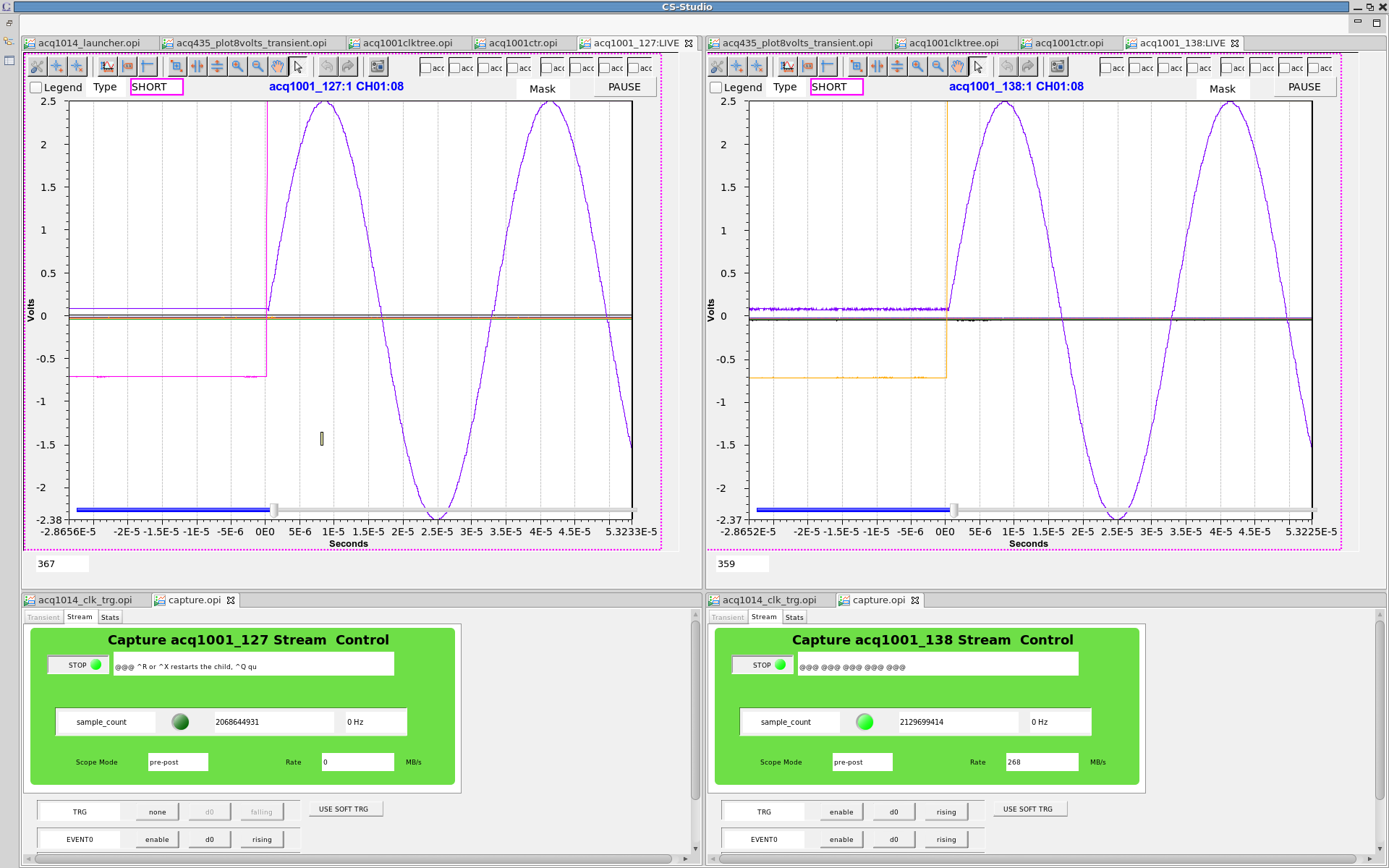Select Horizontal Zoom tool in acq1001_138 toolbar
This screenshot has width=1389, height=868.
tap(877, 67)
